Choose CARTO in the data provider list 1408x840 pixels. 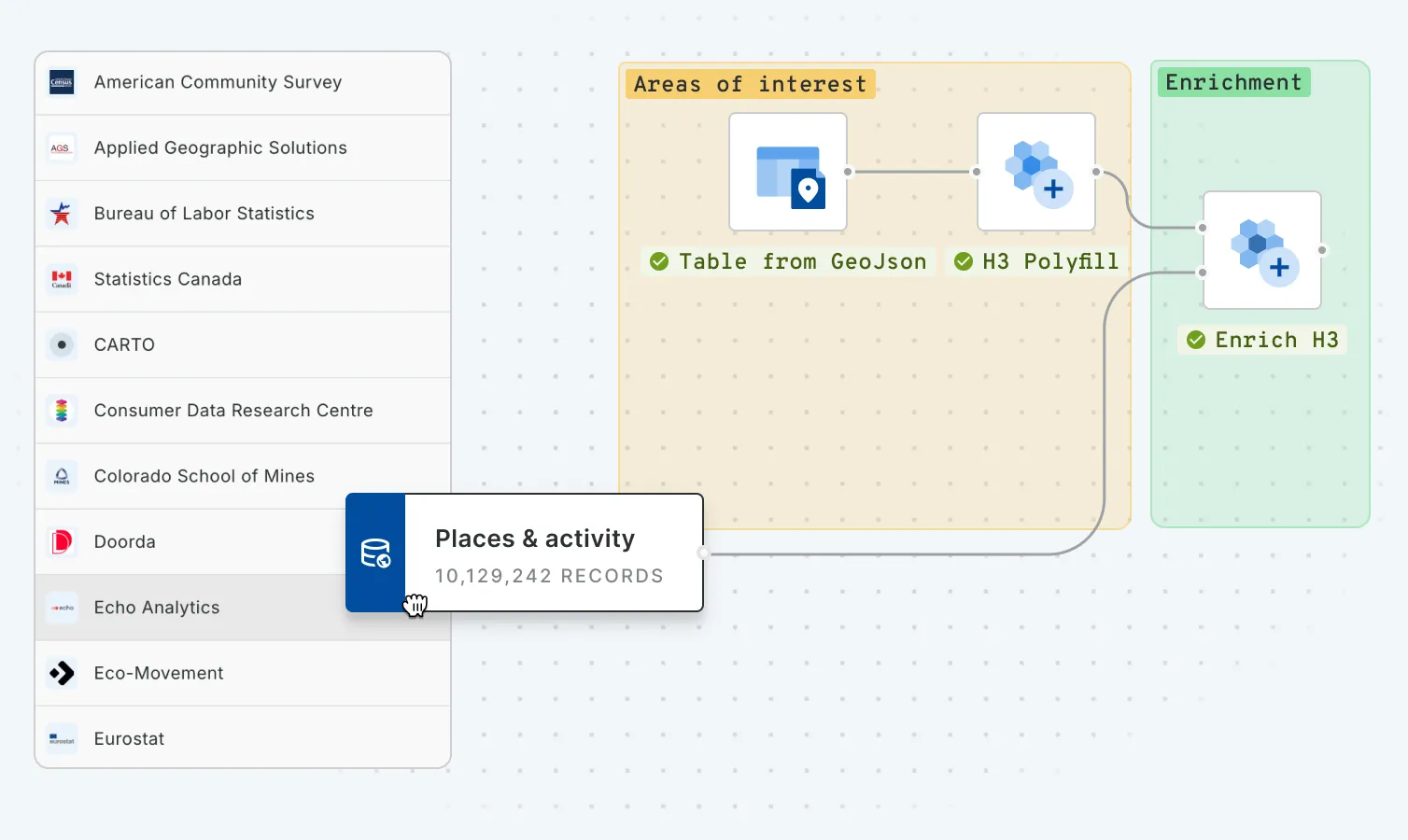coord(124,345)
